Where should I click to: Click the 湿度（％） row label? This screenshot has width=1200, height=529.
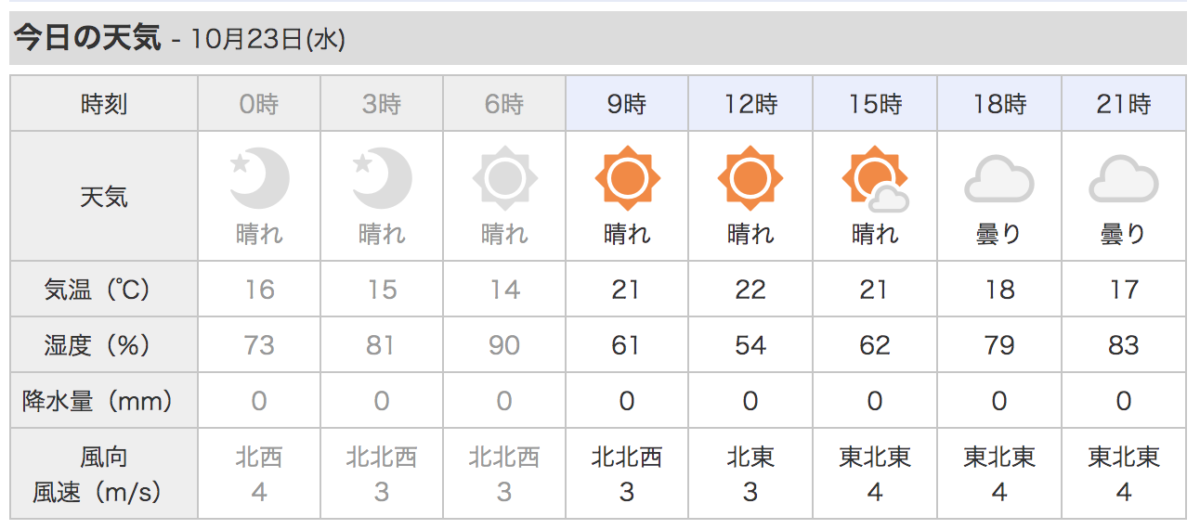tap(104, 345)
